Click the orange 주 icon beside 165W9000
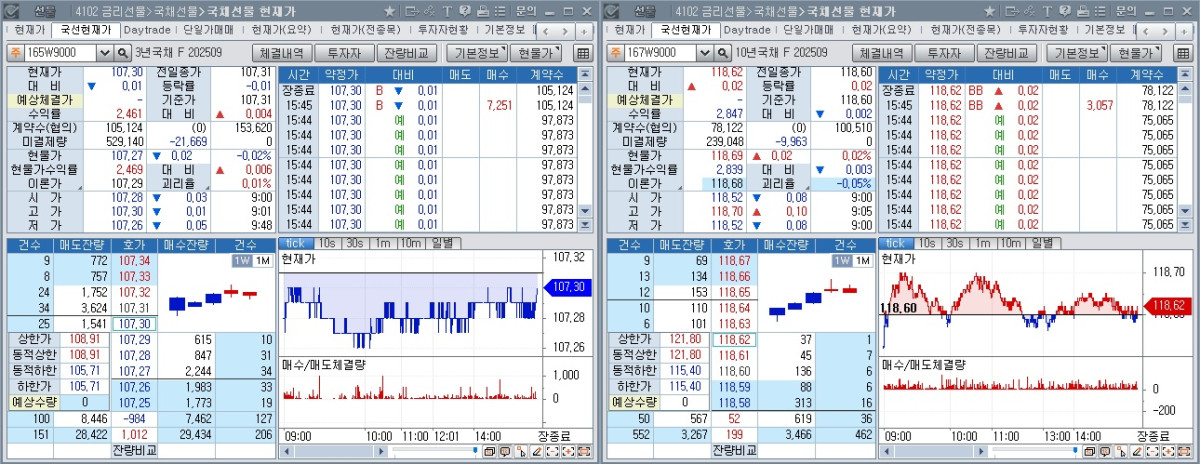1200x464 pixels. [15, 52]
